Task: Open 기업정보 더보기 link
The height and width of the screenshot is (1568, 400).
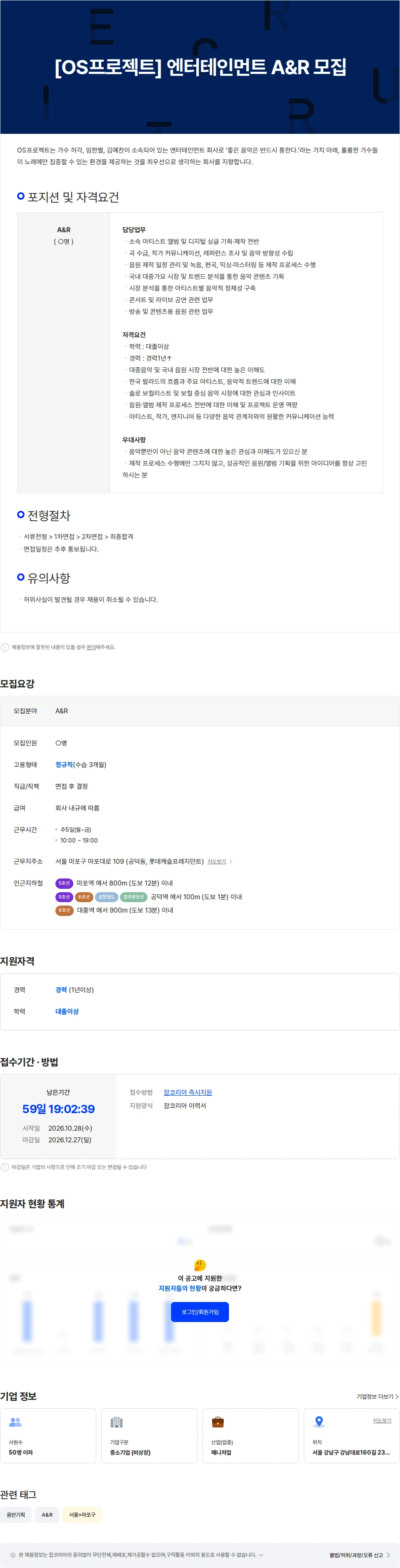Action: pyautogui.click(x=377, y=1396)
